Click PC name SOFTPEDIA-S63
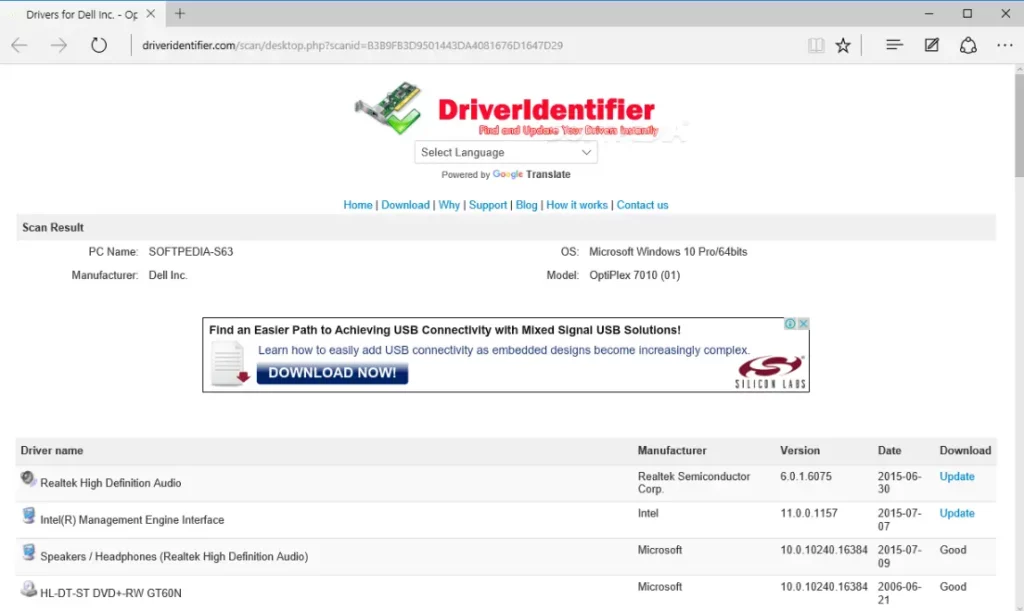The image size is (1024, 611). tap(191, 252)
